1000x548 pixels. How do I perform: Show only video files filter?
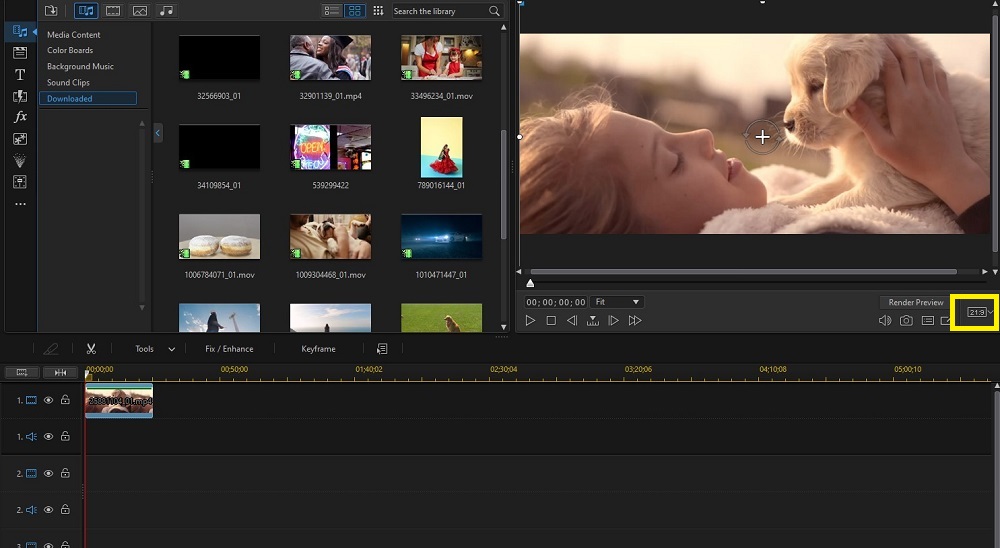tap(113, 11)
